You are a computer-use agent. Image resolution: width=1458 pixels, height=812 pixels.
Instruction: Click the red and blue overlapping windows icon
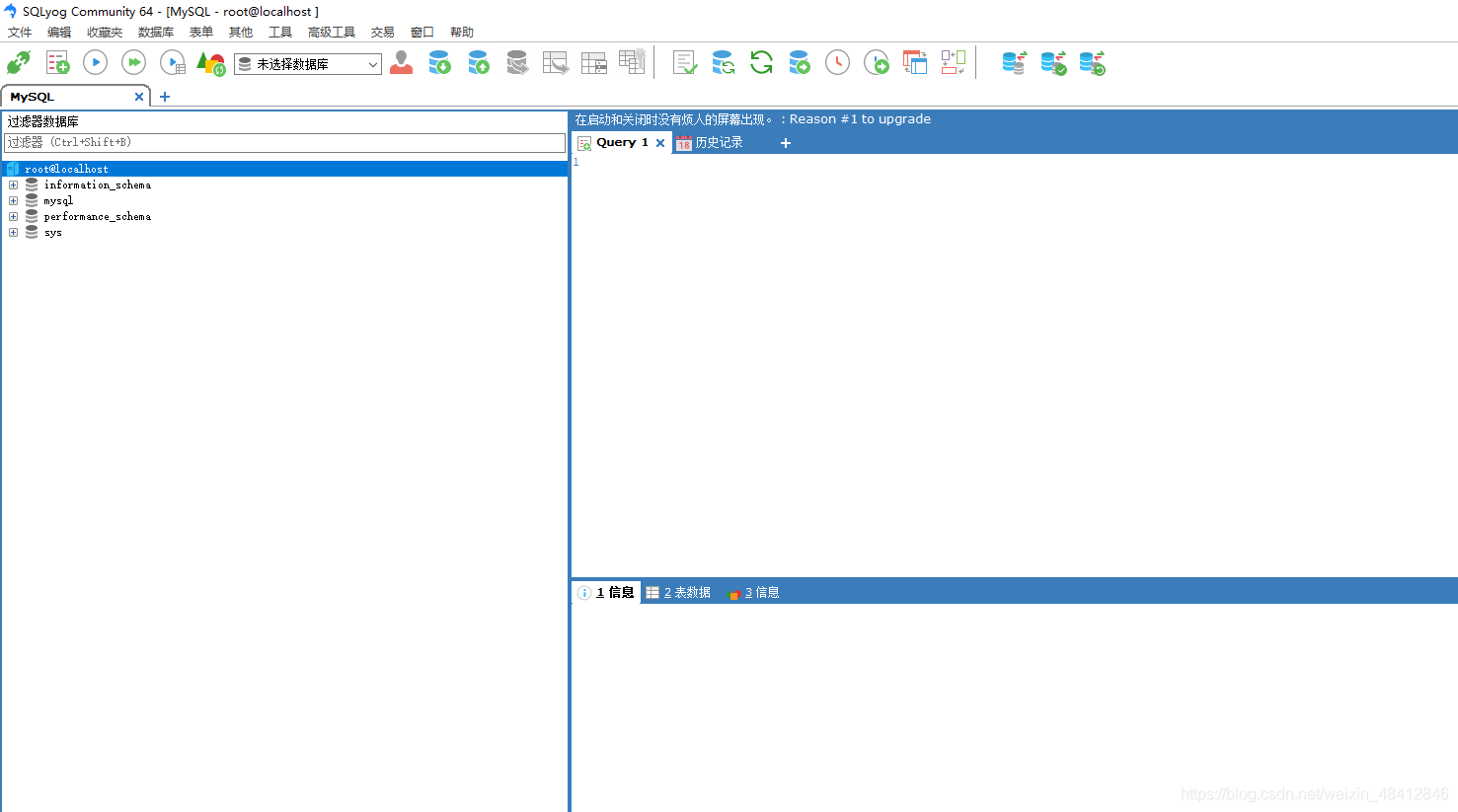[x=915, y=63]
